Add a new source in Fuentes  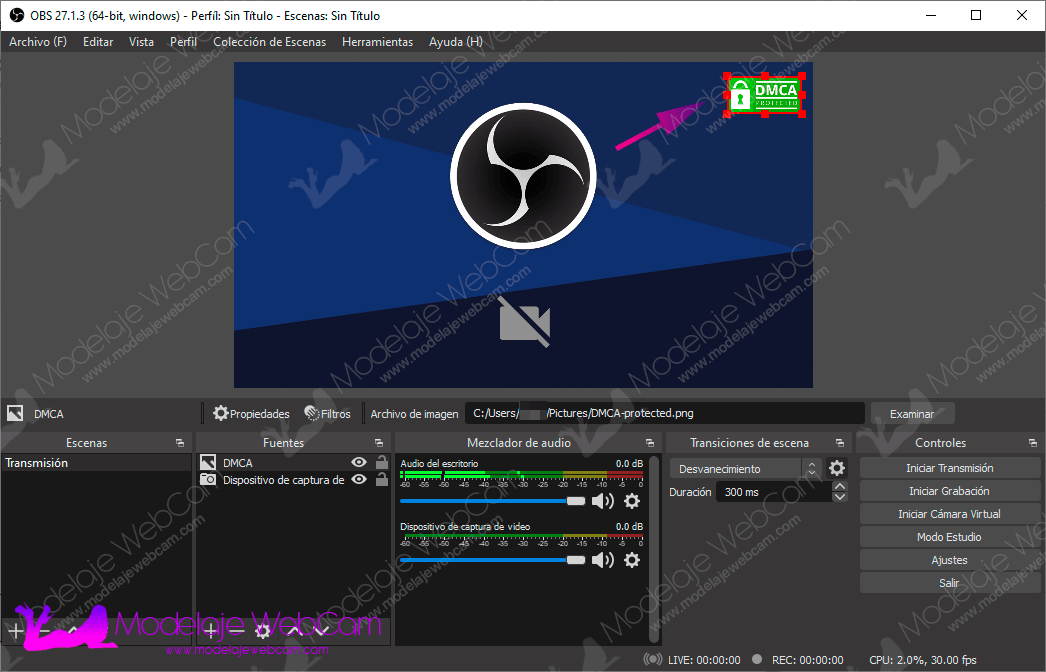click(210, 630)
